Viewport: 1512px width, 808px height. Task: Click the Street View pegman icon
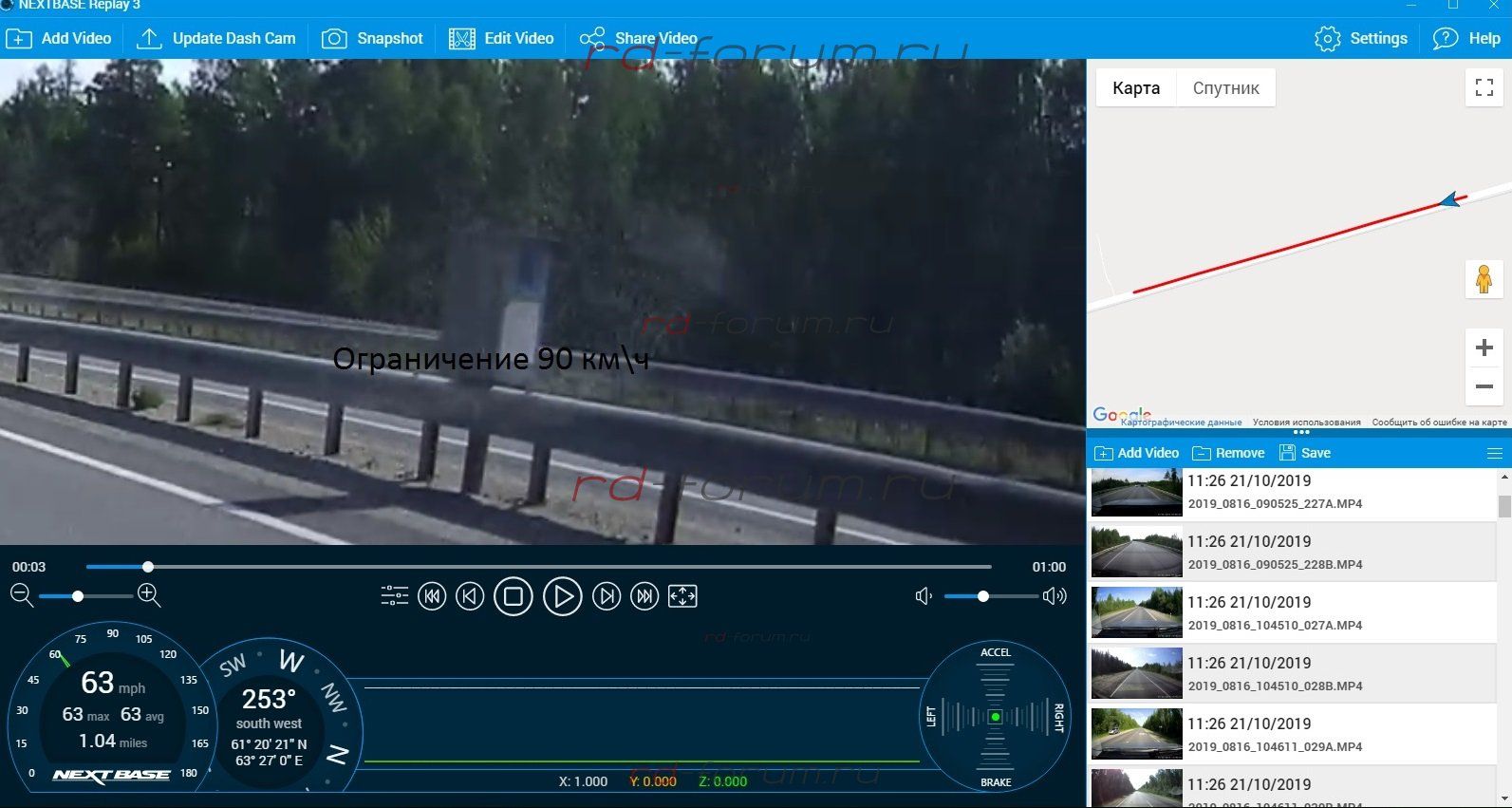(x=1484, y=280)
